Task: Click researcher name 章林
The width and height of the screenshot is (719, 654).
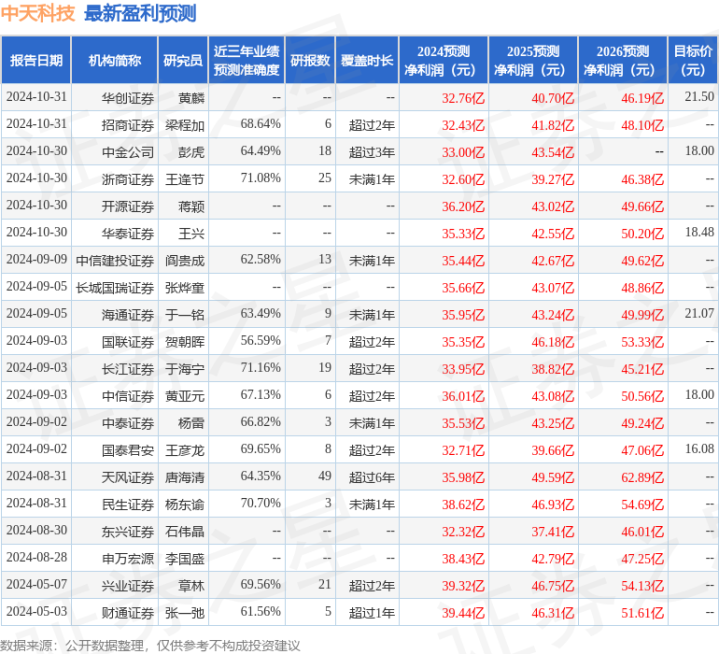Action: (x=191, y=585)
